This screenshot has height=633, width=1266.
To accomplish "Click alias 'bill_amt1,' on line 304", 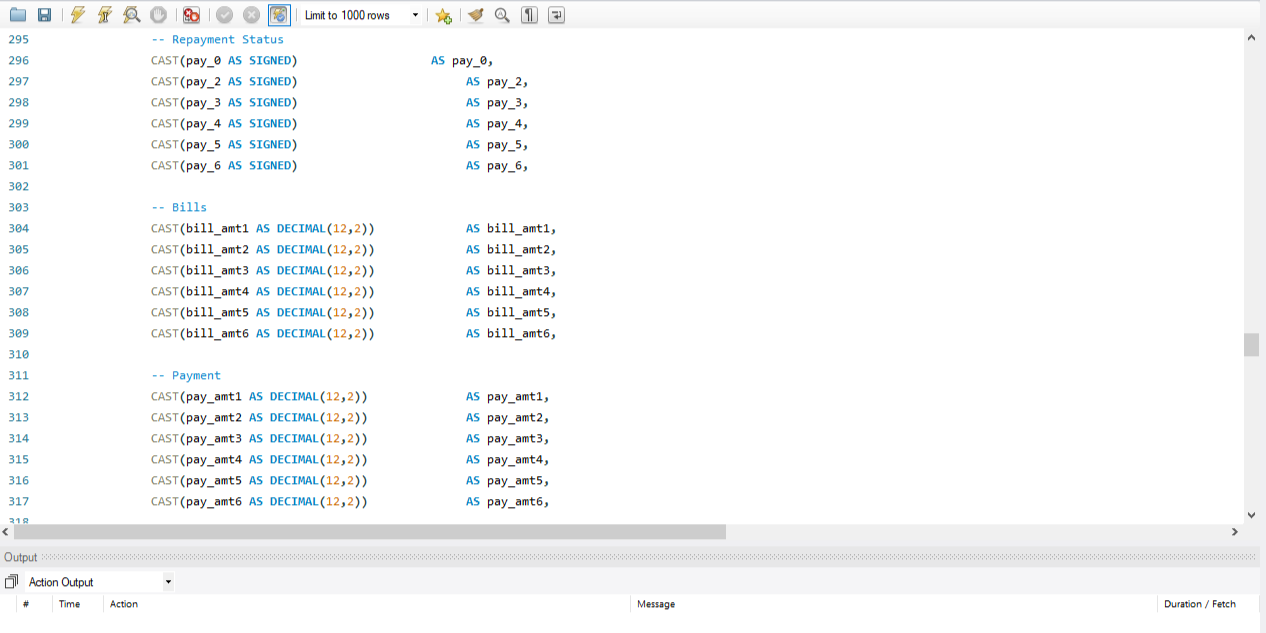I will pyautogui.click(x=522, y=229).
